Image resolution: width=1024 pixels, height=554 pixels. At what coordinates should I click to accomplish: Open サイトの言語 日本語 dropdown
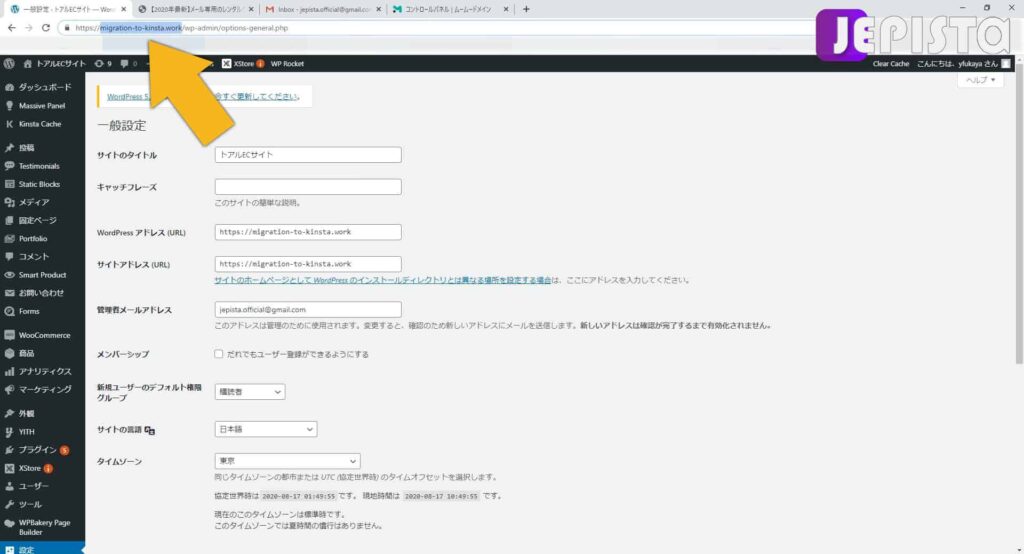[266, 429]
